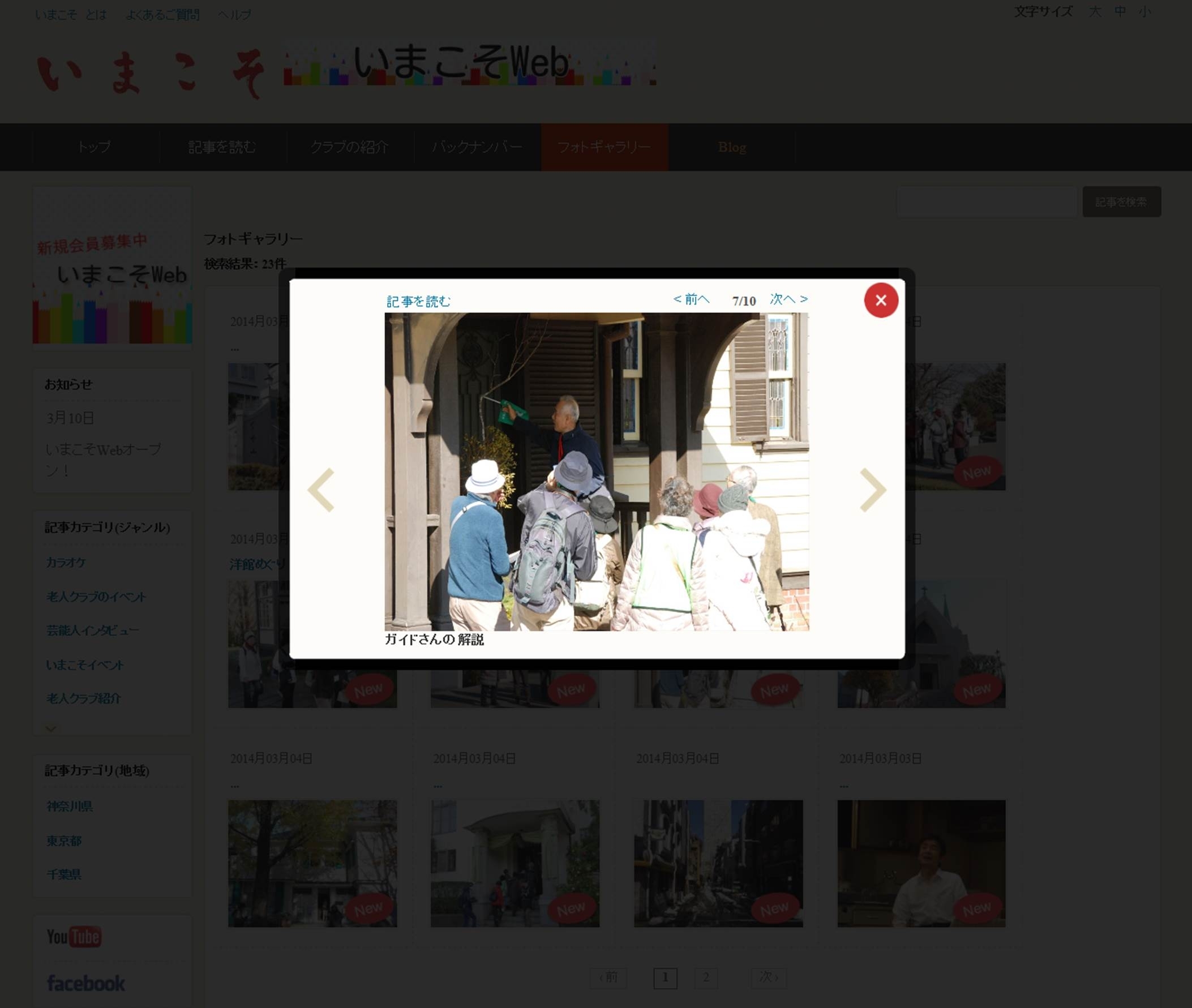This screenshot has height=1008, width=1192.
Task: Select the 東京都 region
Action: tap(63, 840)
